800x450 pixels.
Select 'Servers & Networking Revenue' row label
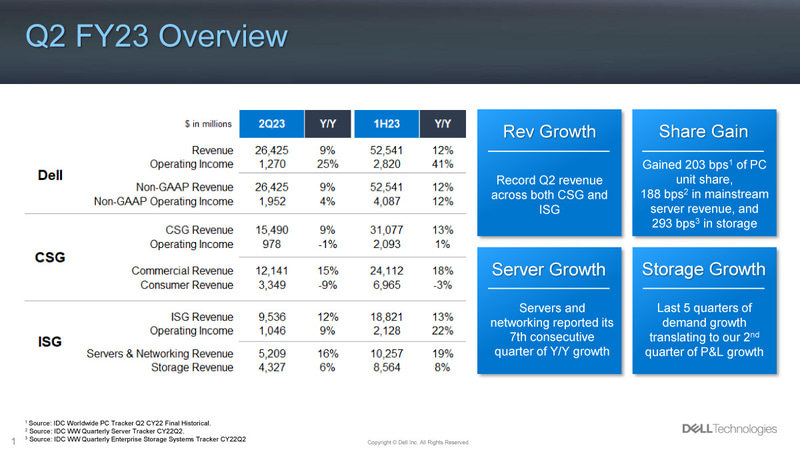pos(160,354)
